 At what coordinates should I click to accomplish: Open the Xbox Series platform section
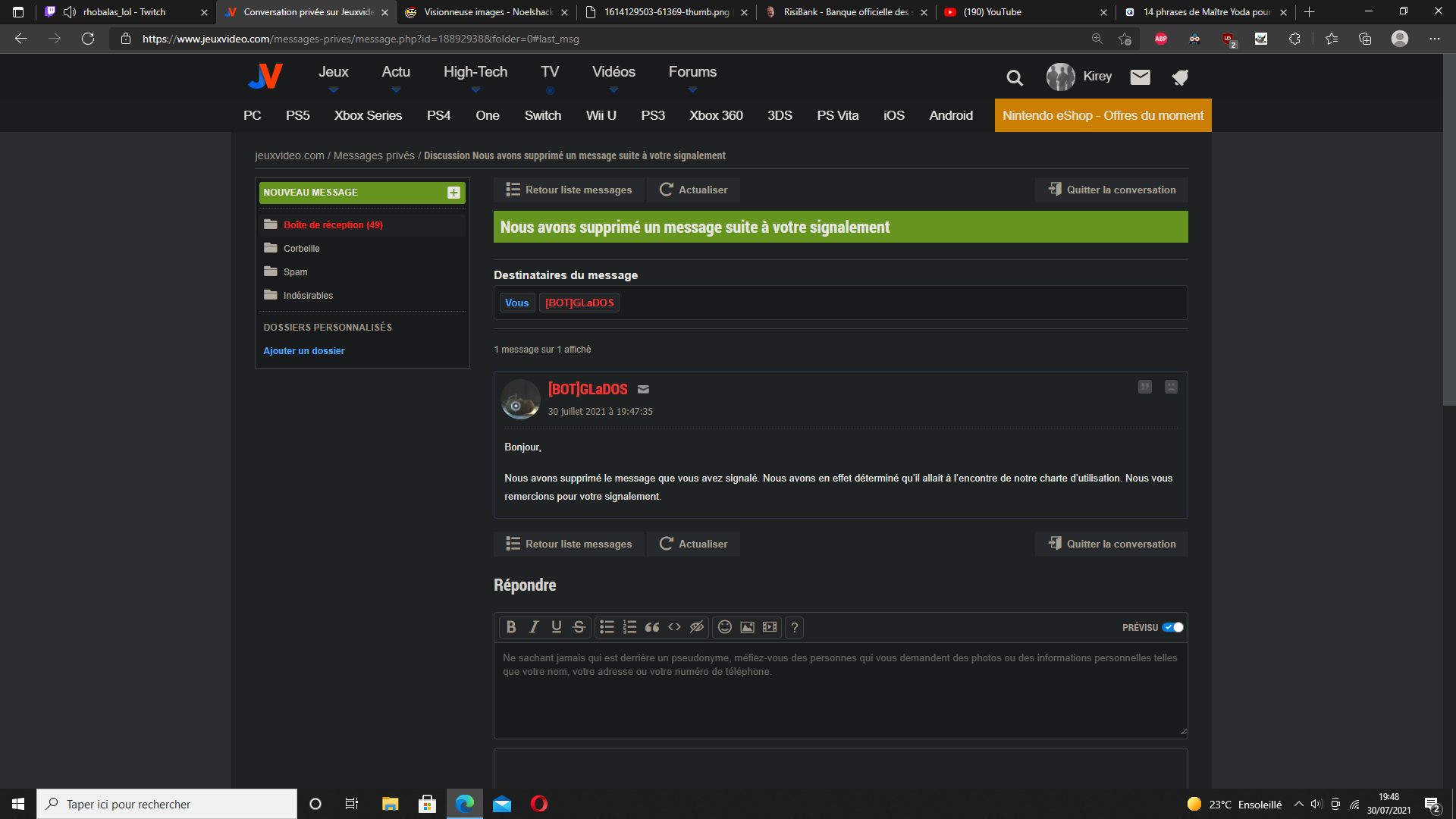pos(368,115)
